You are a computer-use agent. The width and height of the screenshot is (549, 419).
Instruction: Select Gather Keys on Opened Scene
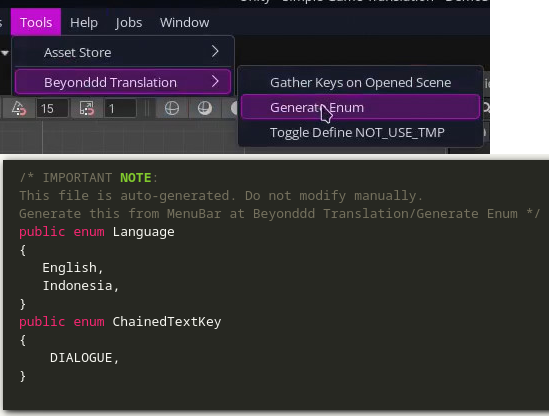[360, 83]
